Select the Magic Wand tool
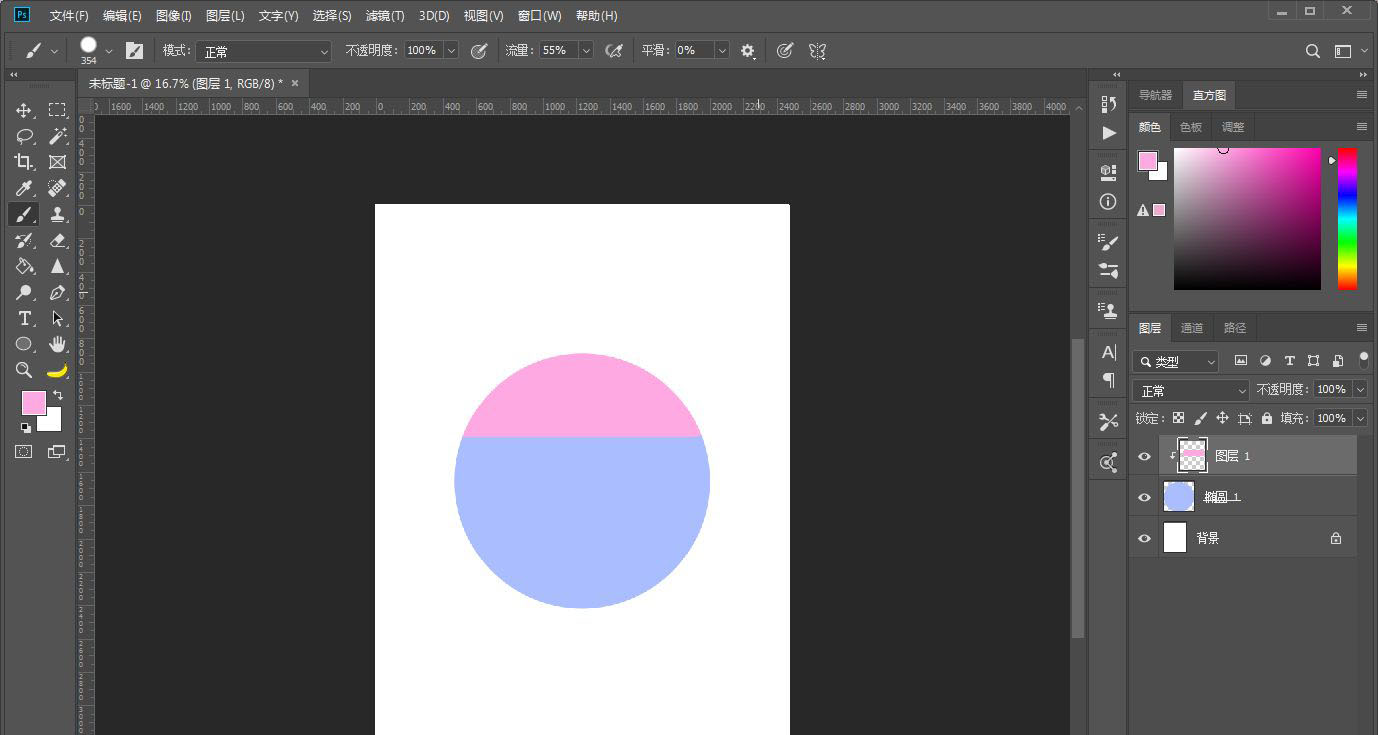 point(57,136)
